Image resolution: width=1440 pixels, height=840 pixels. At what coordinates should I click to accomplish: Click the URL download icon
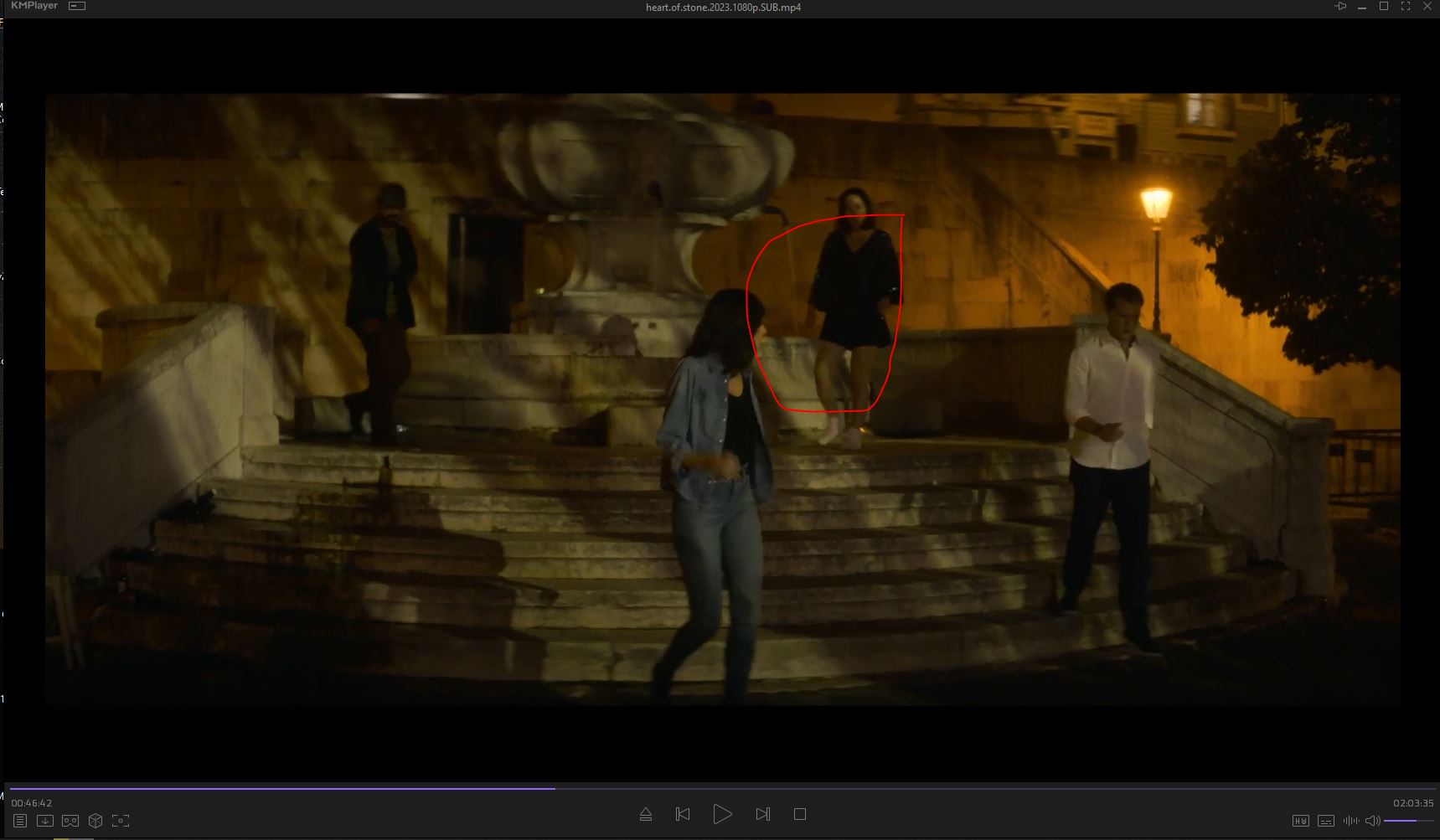[x=45, y=821]
